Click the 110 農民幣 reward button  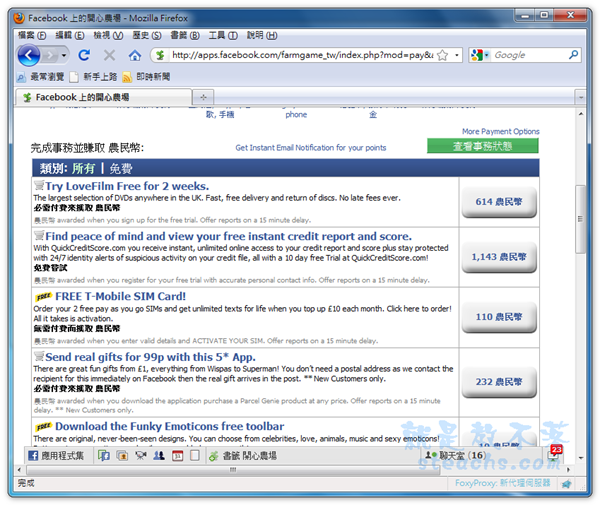[x=499, y=317]
